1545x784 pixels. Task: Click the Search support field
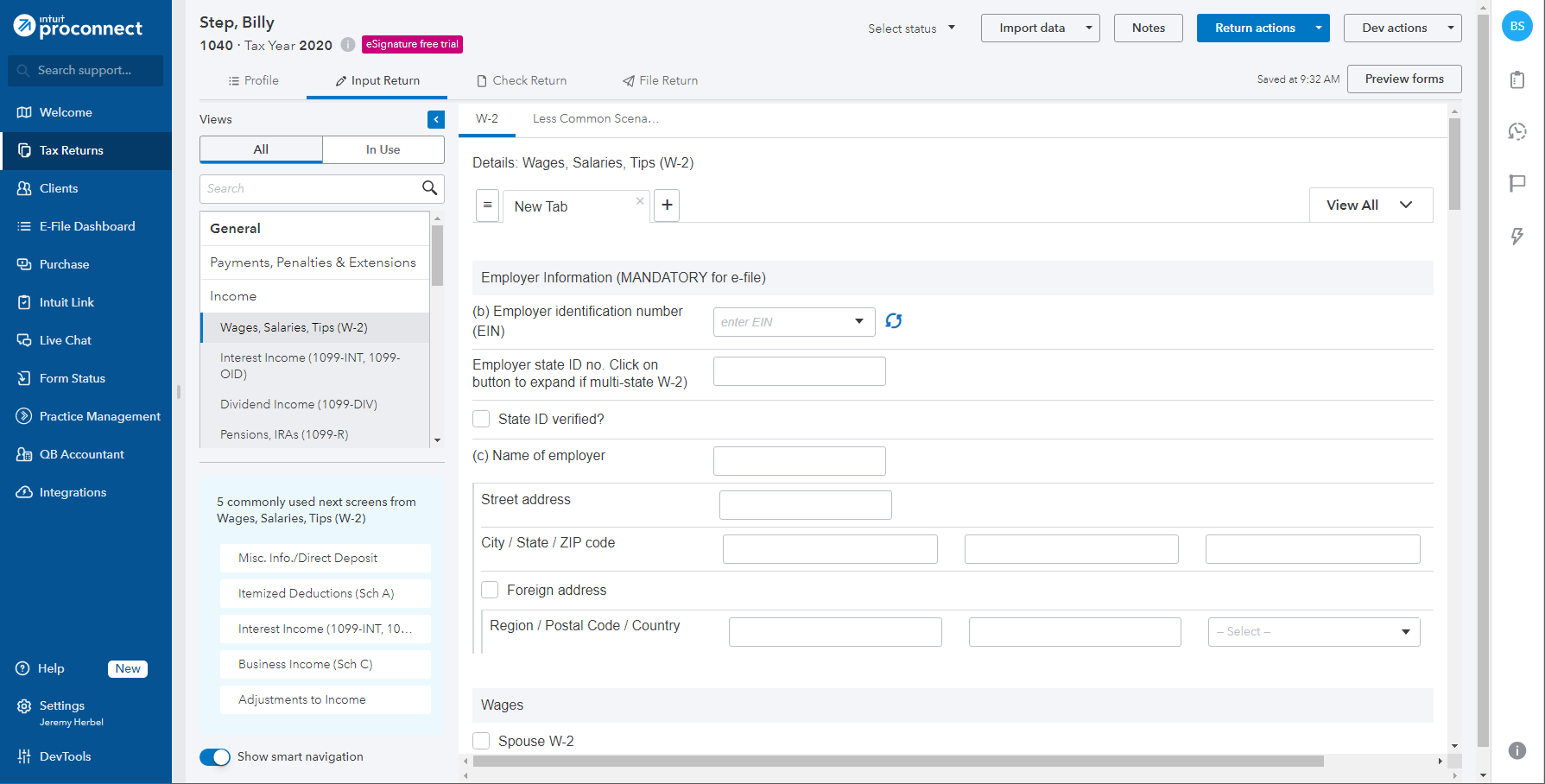tap(85, 71)
